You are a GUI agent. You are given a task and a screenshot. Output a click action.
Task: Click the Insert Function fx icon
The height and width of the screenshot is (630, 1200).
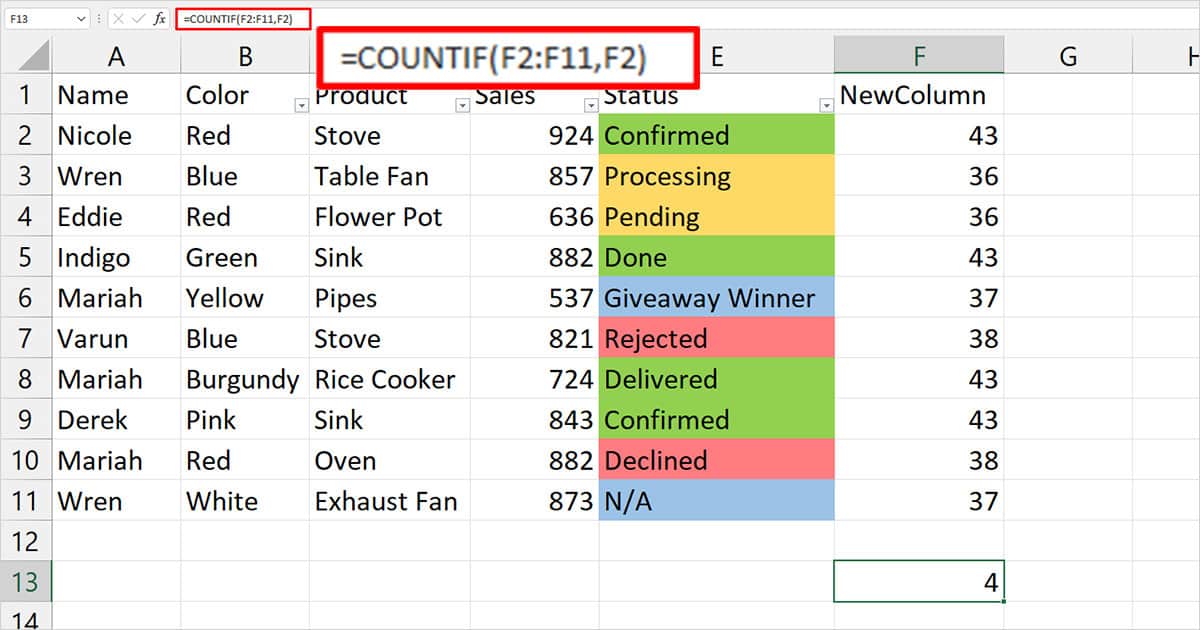point(160,19)
